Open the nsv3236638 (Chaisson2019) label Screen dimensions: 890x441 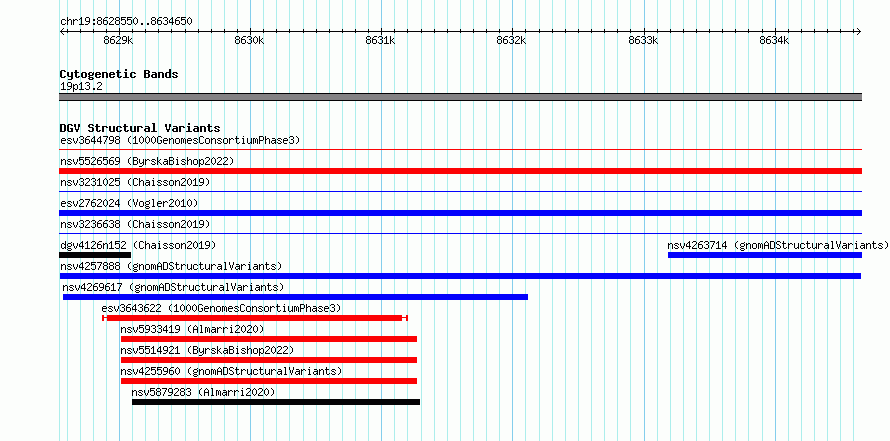coord(135,224)
